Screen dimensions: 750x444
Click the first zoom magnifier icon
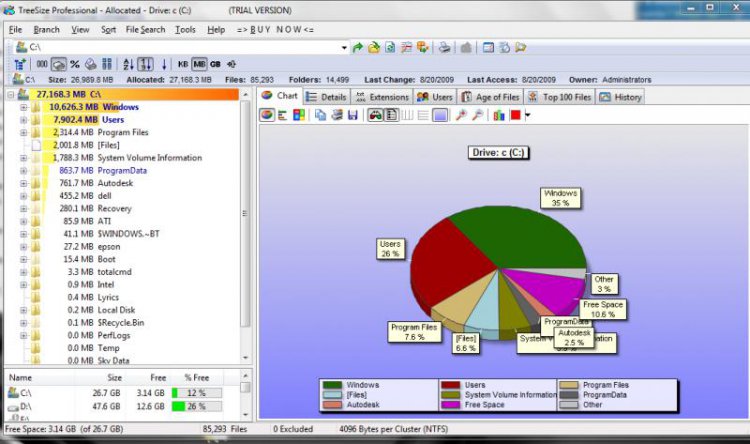(461, 115)
